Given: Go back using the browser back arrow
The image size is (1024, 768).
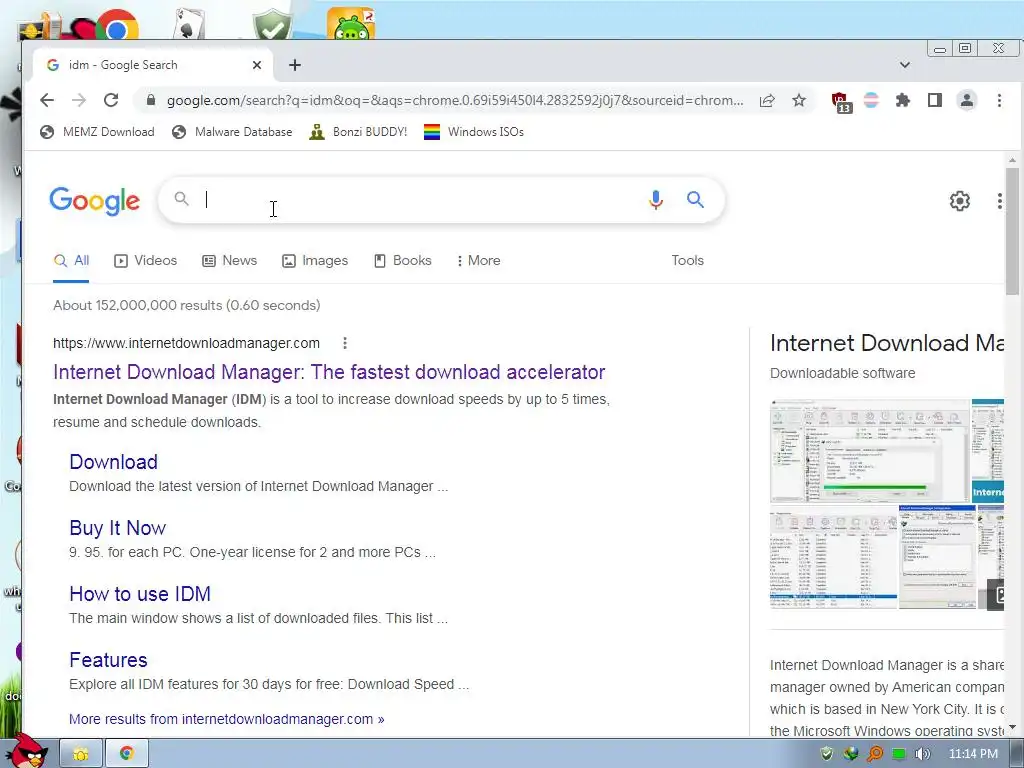Looking at the screenshot, I should point(47,100).
